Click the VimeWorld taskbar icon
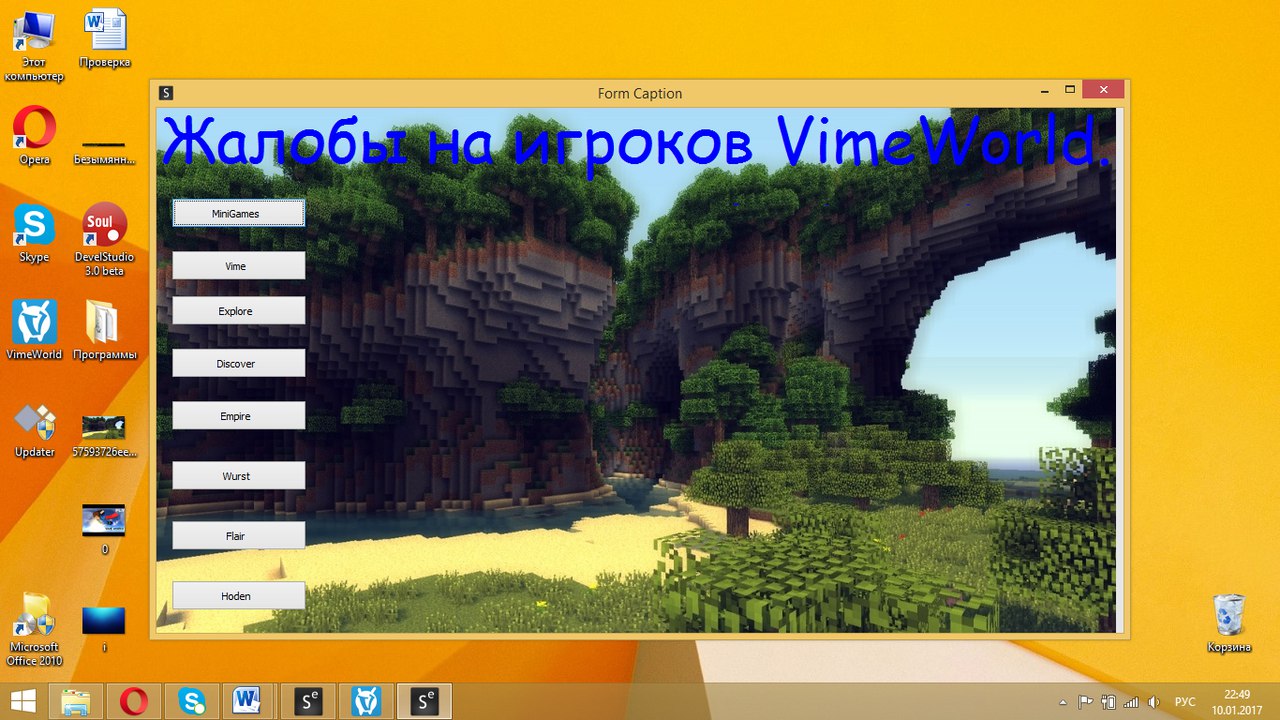Image resolution: width=1280 pixels, height=720 pixels. [x=366, y=702]
